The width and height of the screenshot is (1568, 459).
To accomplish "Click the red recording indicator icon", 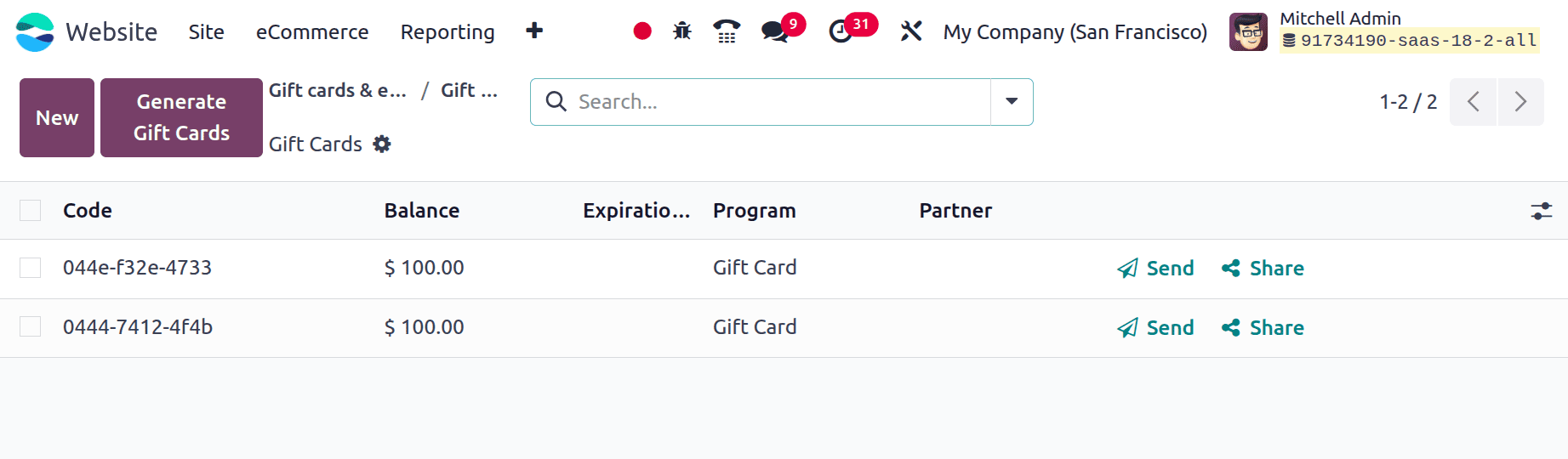I will pyautogui.click(x=642, y=31).
